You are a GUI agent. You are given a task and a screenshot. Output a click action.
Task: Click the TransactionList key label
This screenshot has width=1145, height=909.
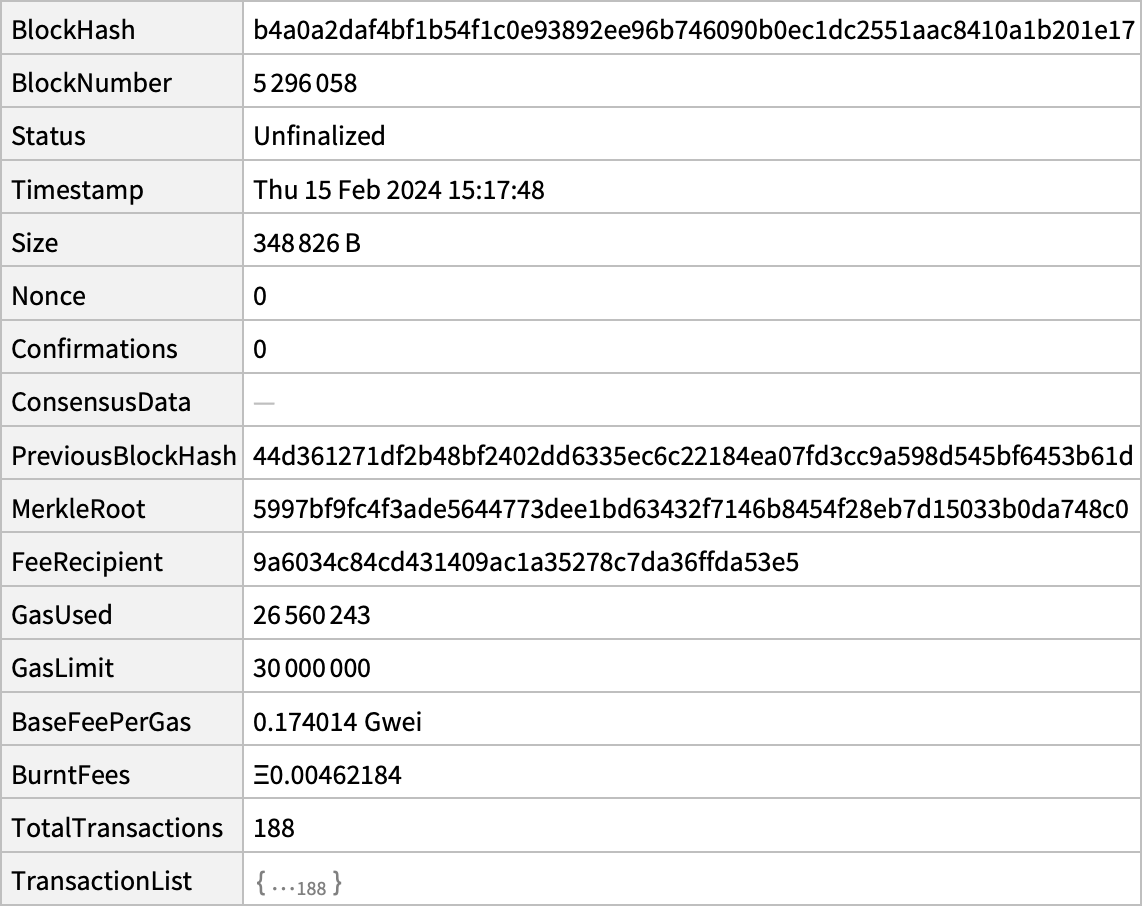tap(102, 881)
